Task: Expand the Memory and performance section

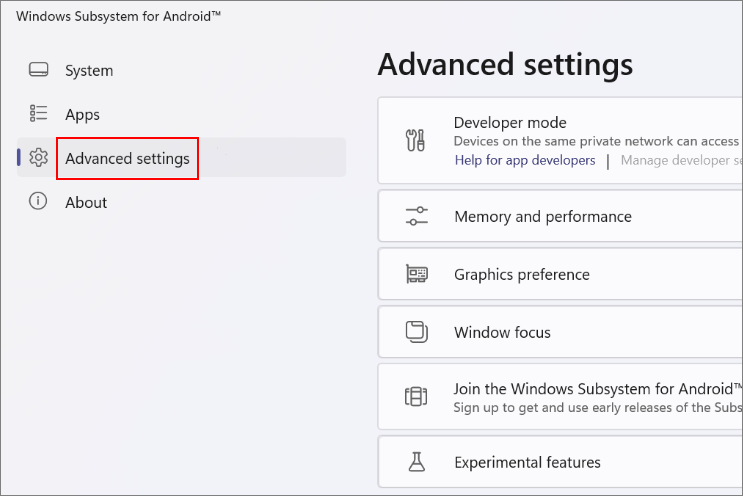Action: tap(543, 217)
